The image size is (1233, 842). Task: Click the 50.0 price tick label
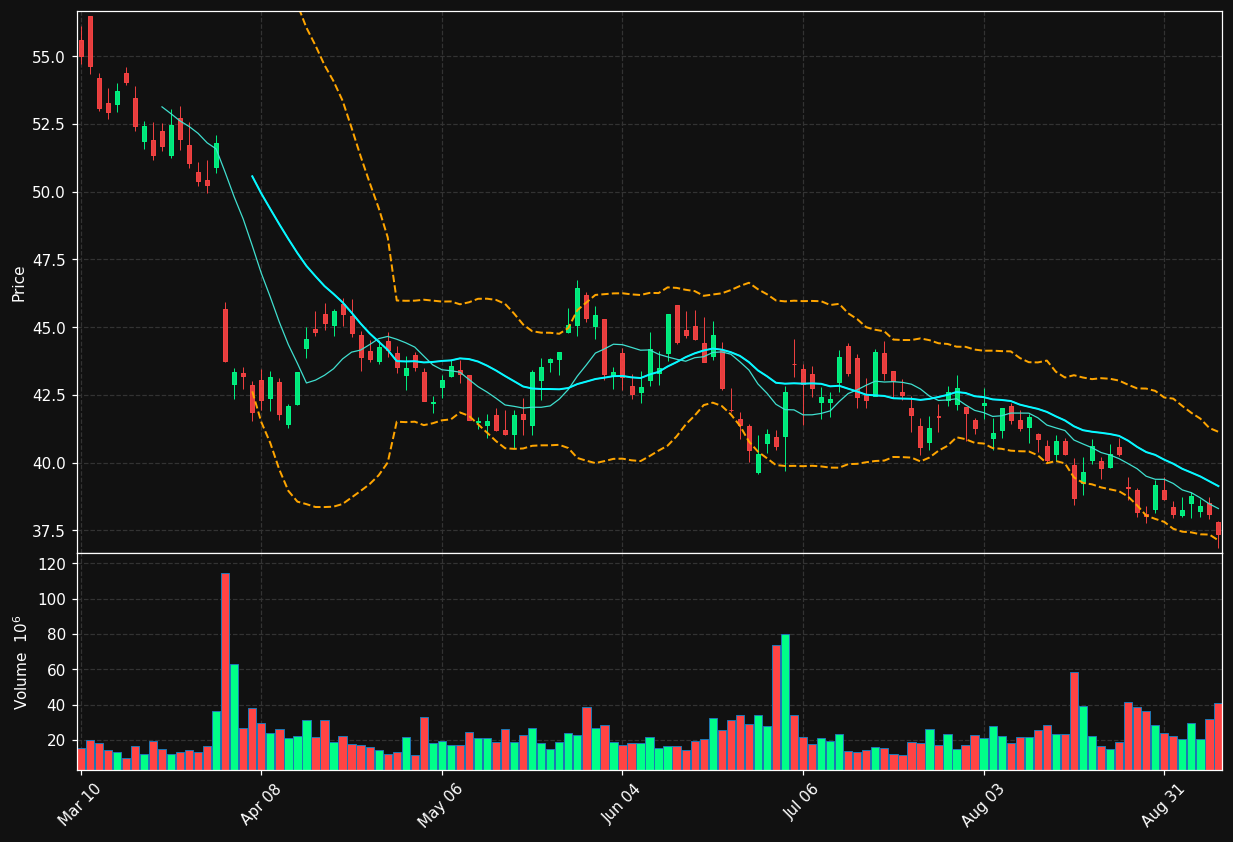(49, 192)
